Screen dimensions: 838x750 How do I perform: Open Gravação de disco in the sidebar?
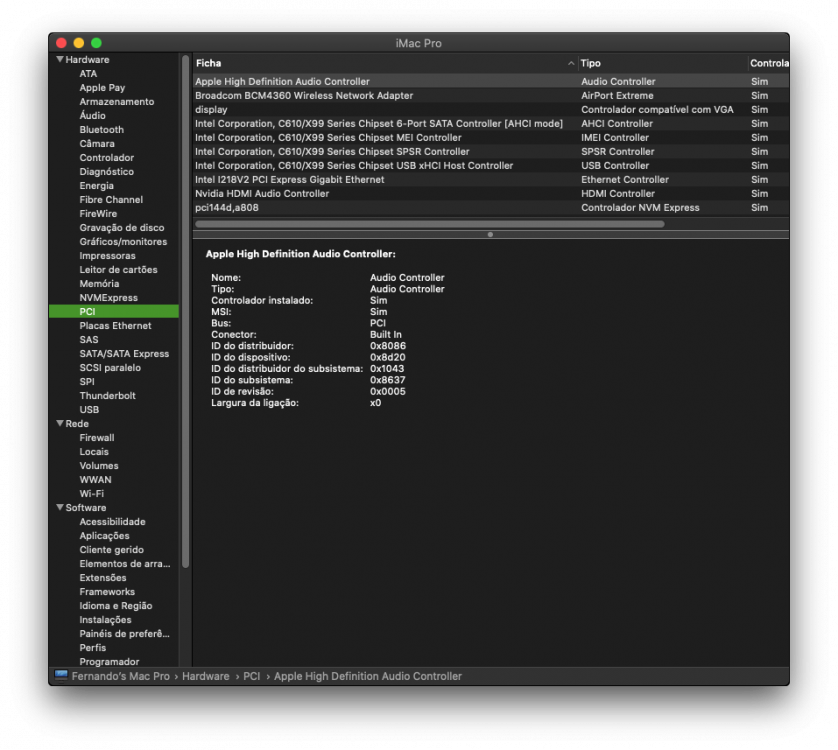tap(122, 228)
